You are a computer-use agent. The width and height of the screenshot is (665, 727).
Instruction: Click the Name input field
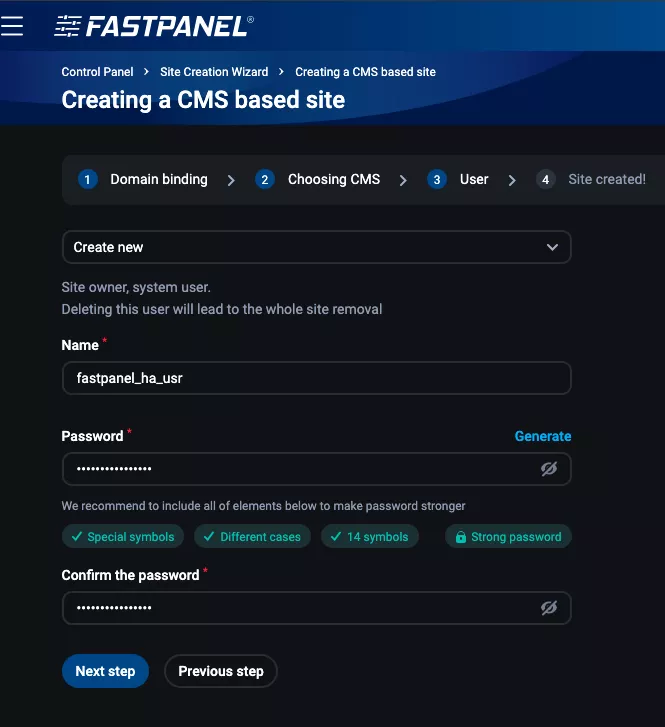[x=316, y=378]
